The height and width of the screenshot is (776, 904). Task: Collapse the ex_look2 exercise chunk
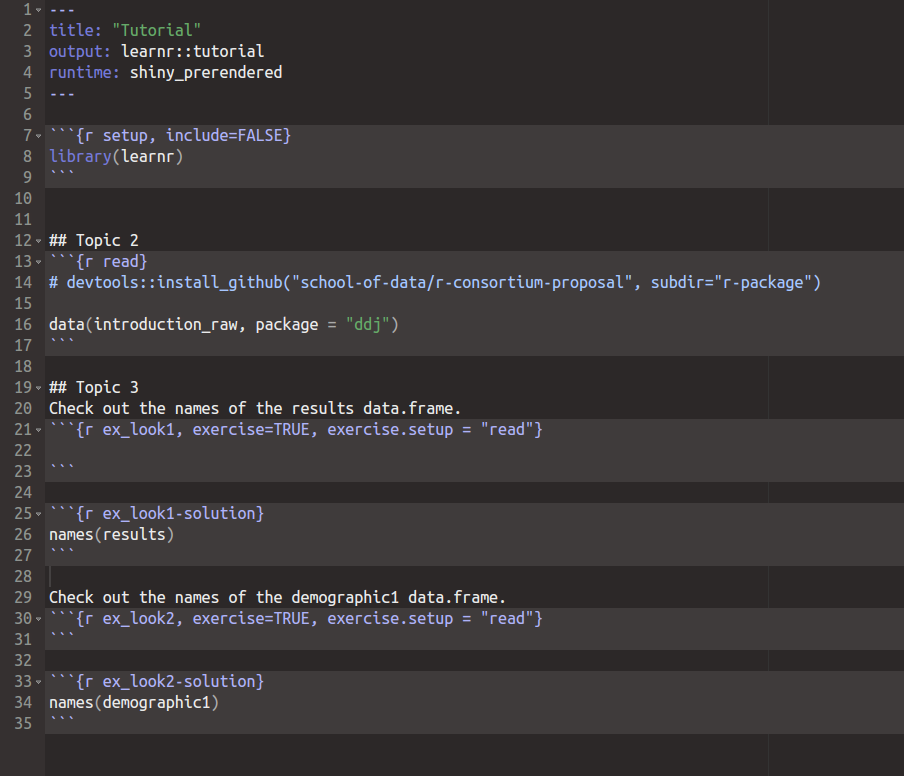coord(37,618)
